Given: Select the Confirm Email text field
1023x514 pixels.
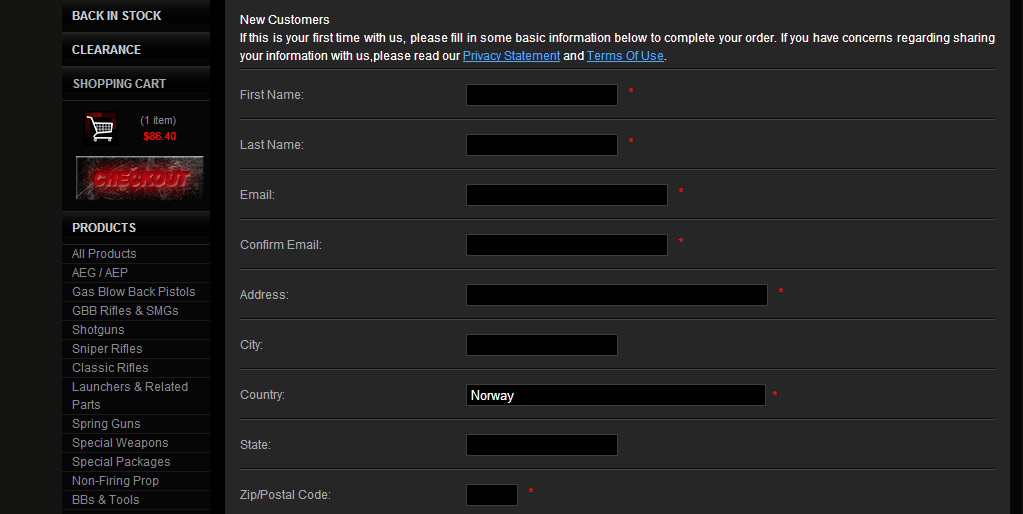Looking at the screenshot, I should pos(566,245).
